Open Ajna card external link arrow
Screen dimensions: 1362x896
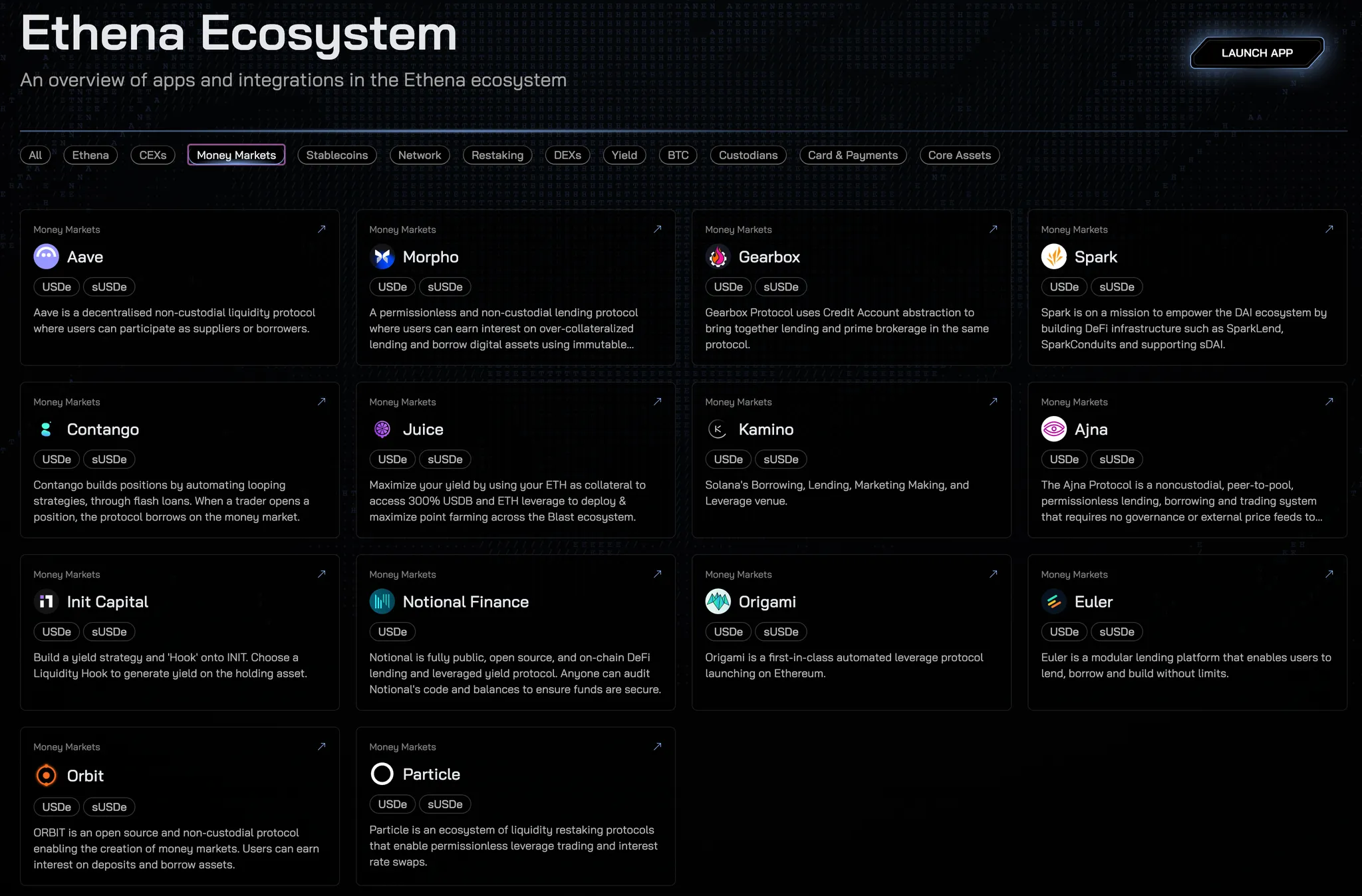[x=1329, y=401]
